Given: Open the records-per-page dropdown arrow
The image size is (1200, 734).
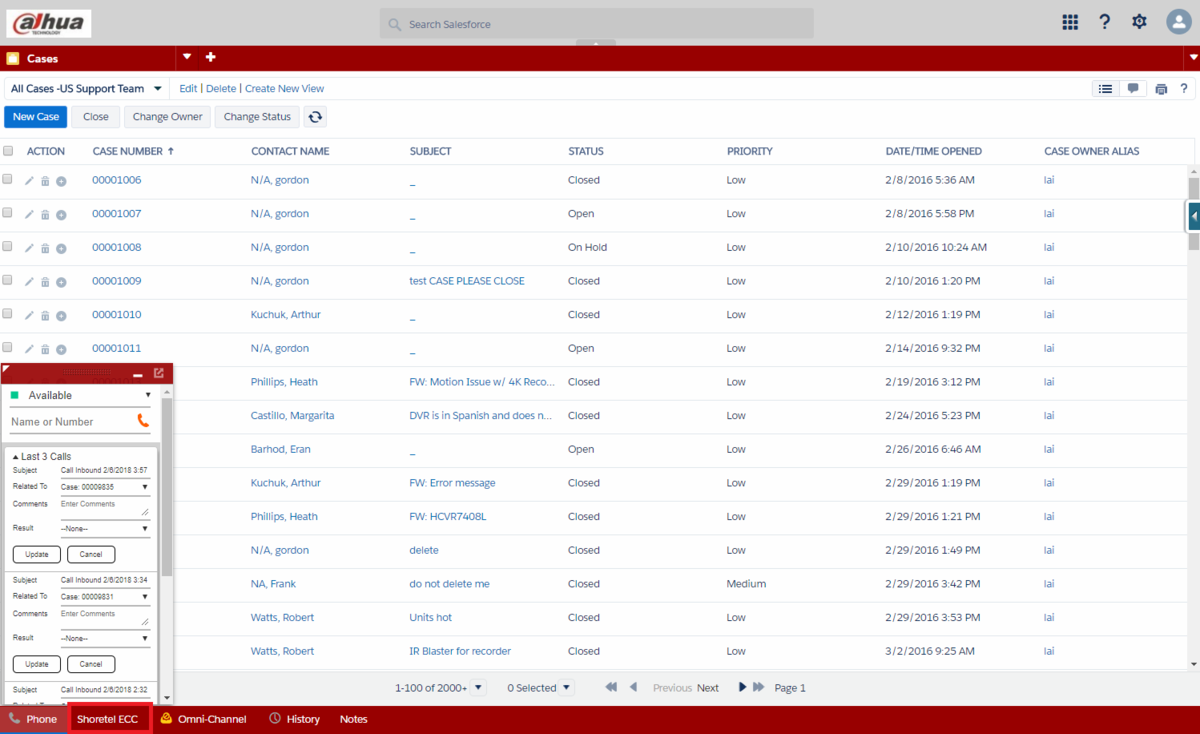Looking at the screenshot, I should point(477,688).
